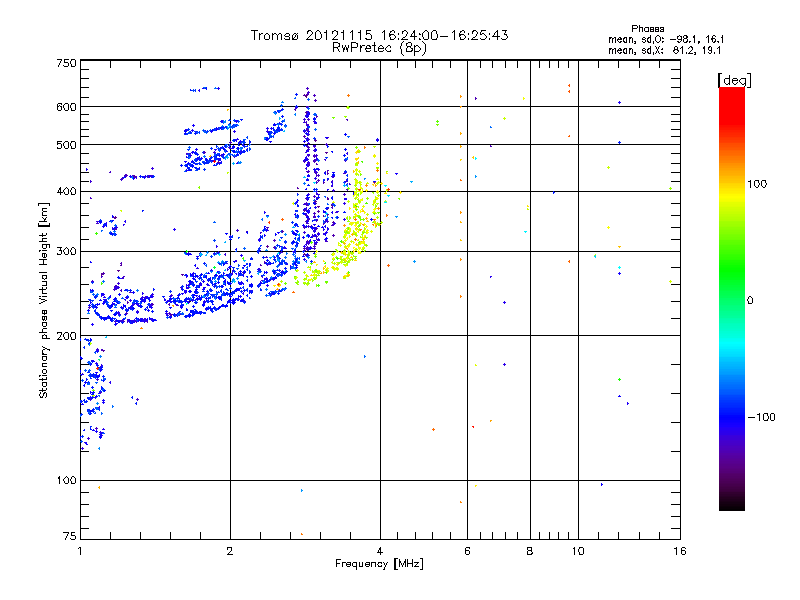Click the Stationary phase Virtual Height axis label

pos(44,300)
